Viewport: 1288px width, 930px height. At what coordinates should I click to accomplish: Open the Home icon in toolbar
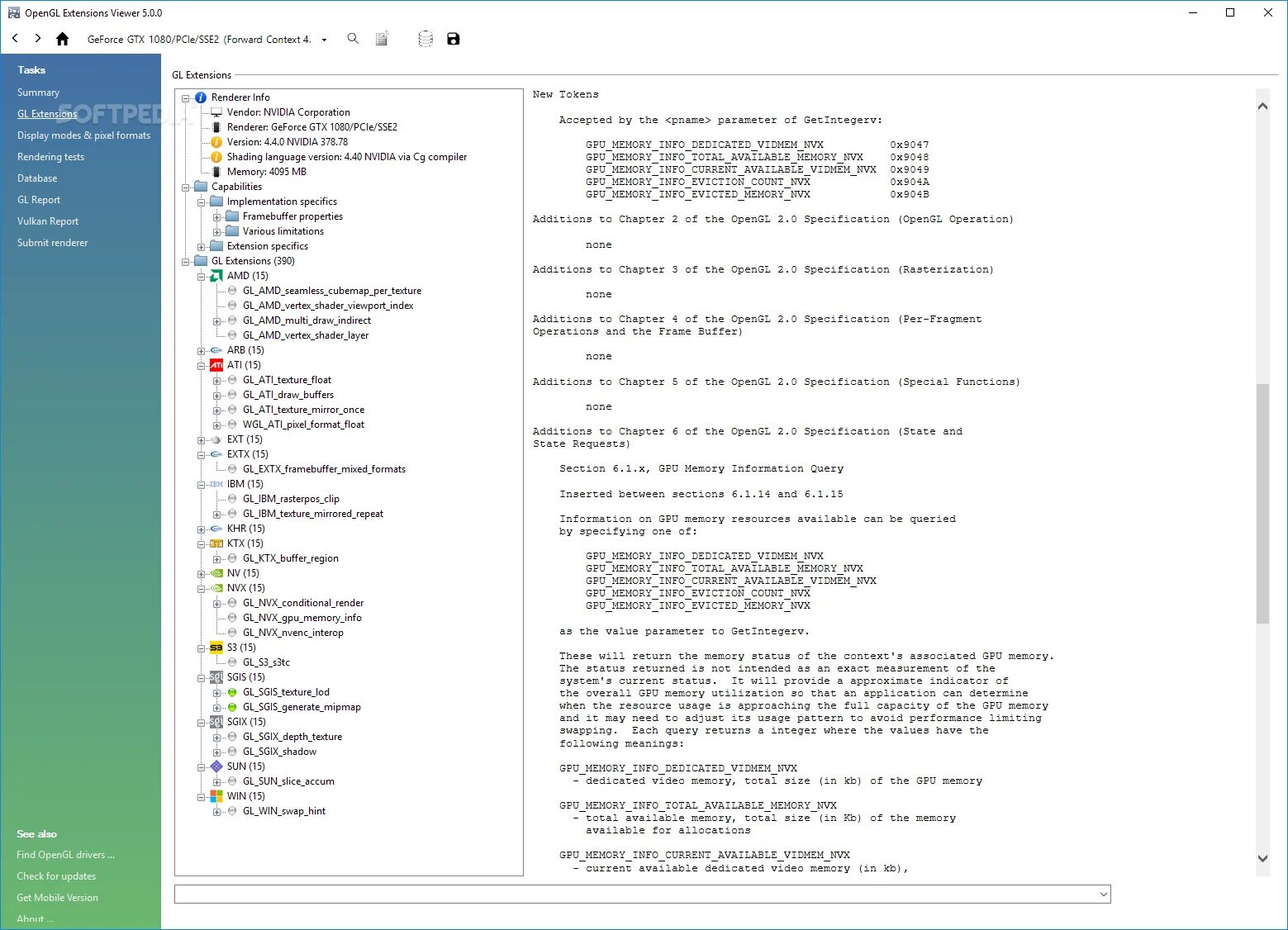coord(62,39)
